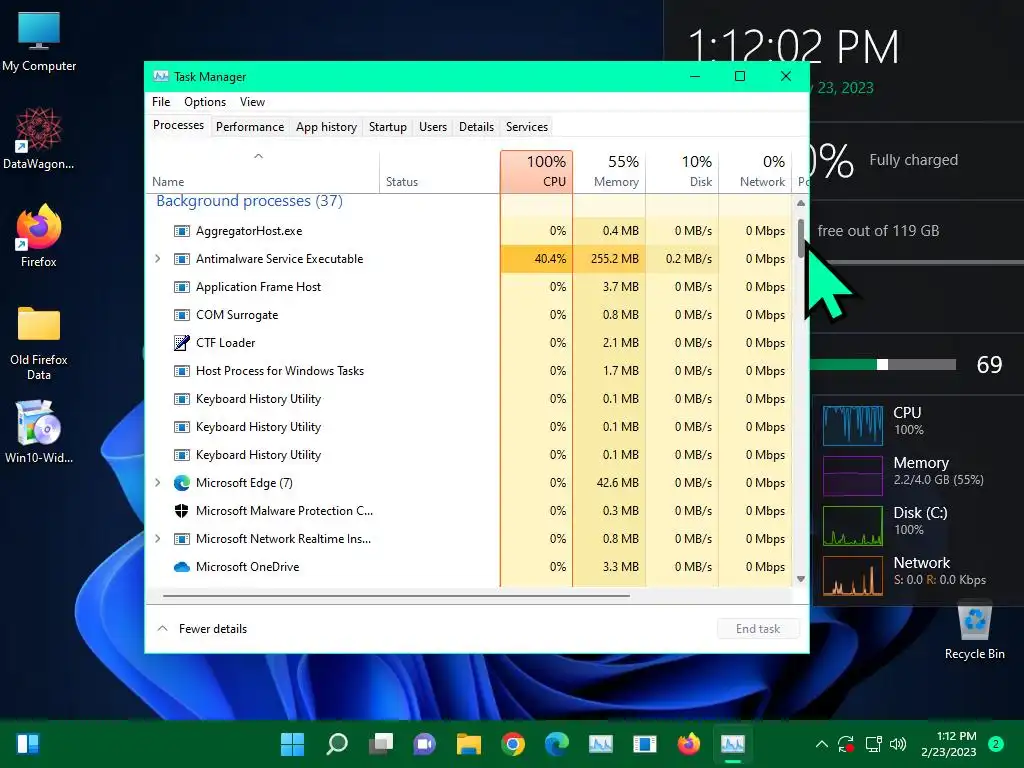Switch to the App history tab
The width and height of the screenshot is (1024, 768).
327,127
